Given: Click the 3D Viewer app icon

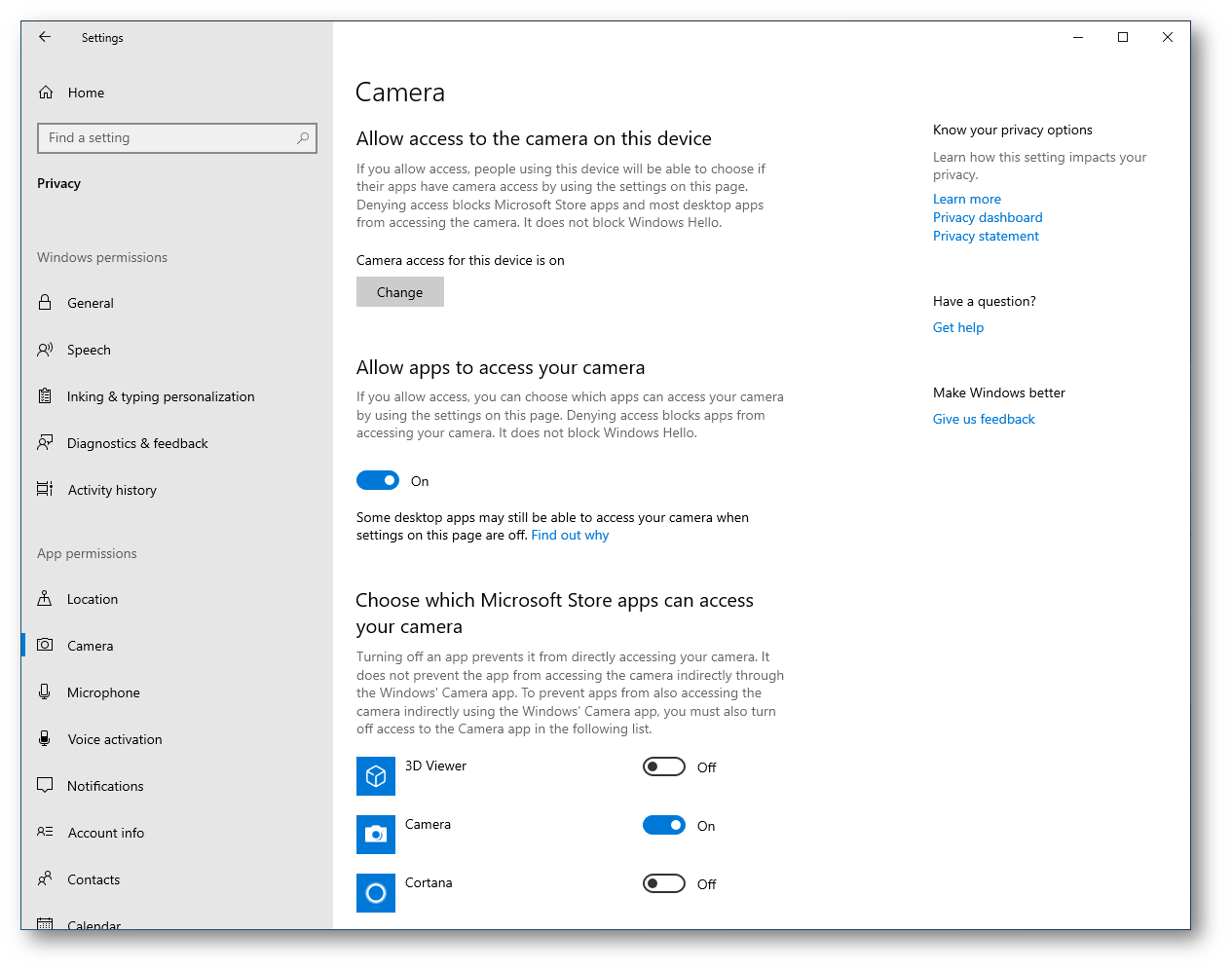Looking at the screenshot, I should tap(376, 776).
